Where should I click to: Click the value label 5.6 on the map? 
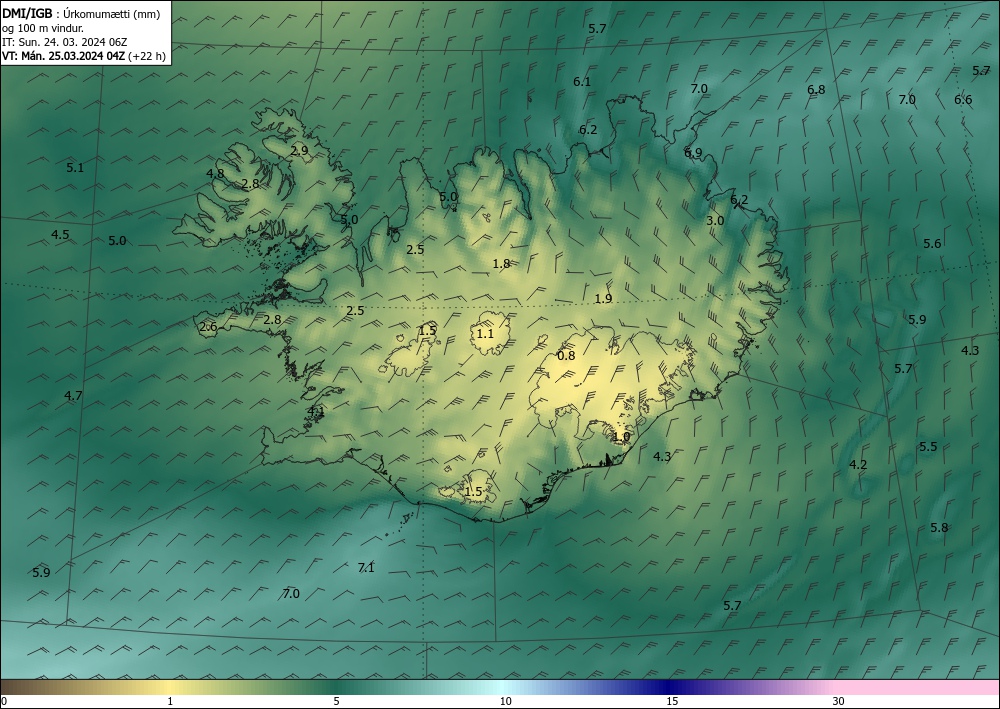pyautogui.click(x=932, y=244)
